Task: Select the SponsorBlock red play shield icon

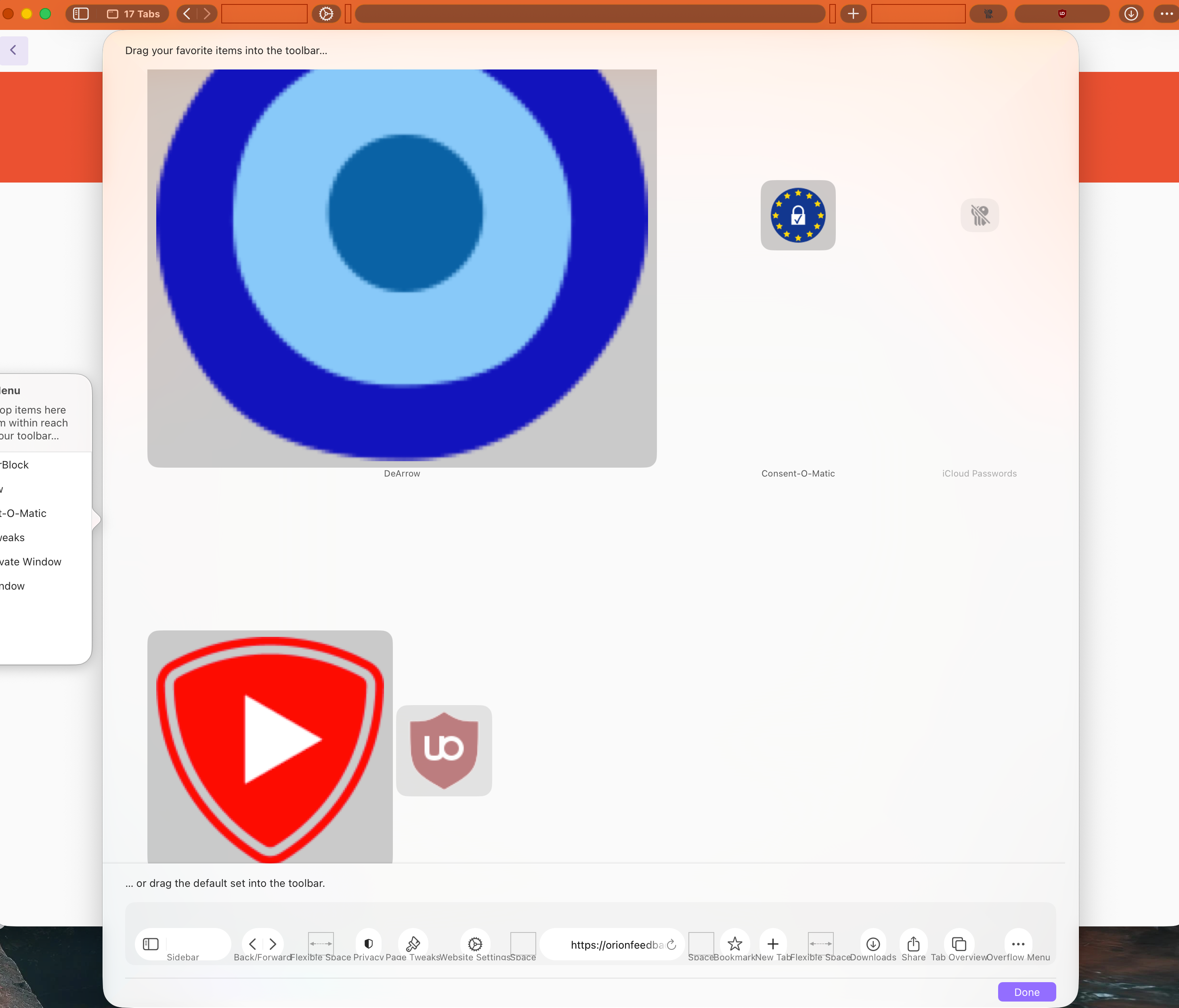Action: (x=270, y=746)
